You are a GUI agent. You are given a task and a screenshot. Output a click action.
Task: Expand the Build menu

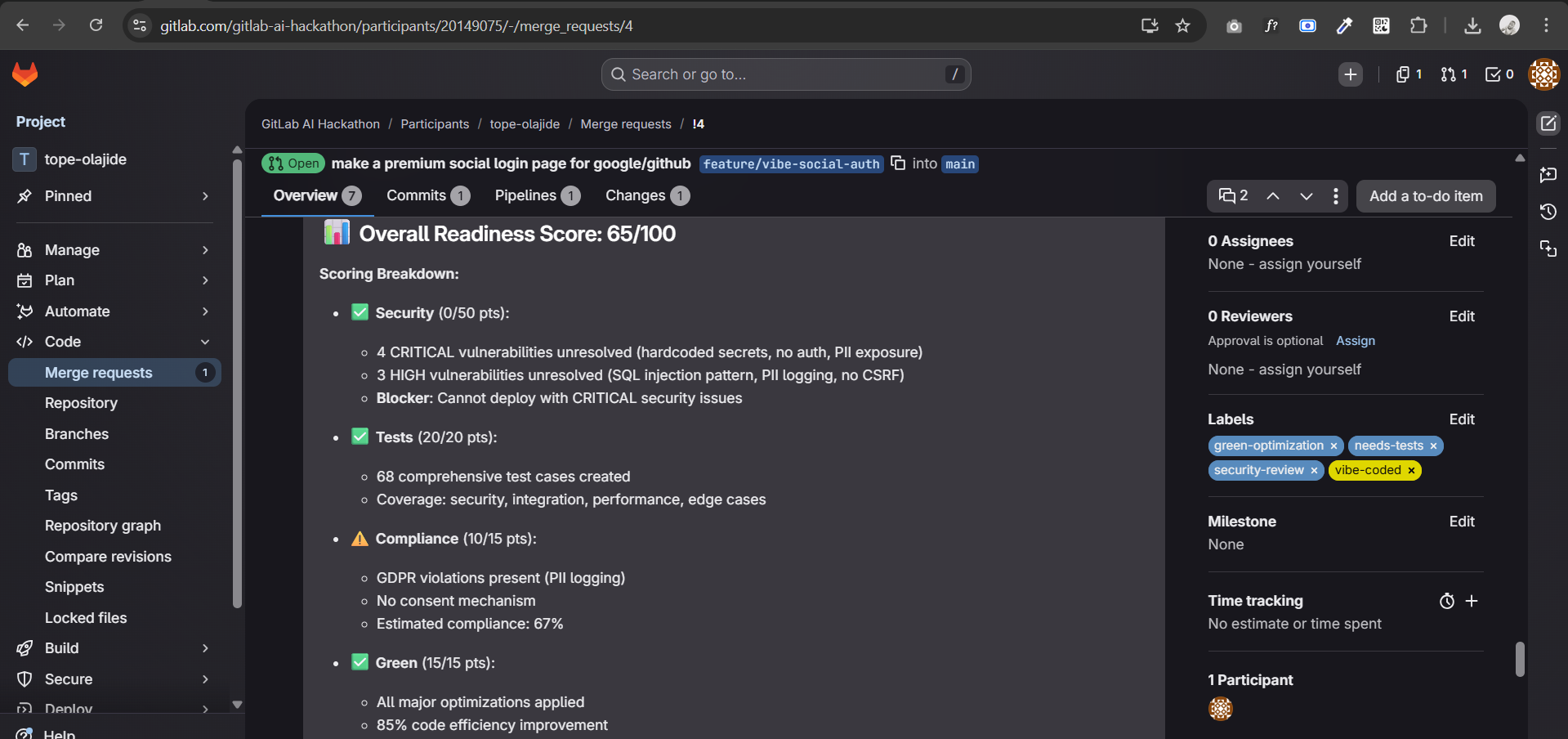coord(114,648)
